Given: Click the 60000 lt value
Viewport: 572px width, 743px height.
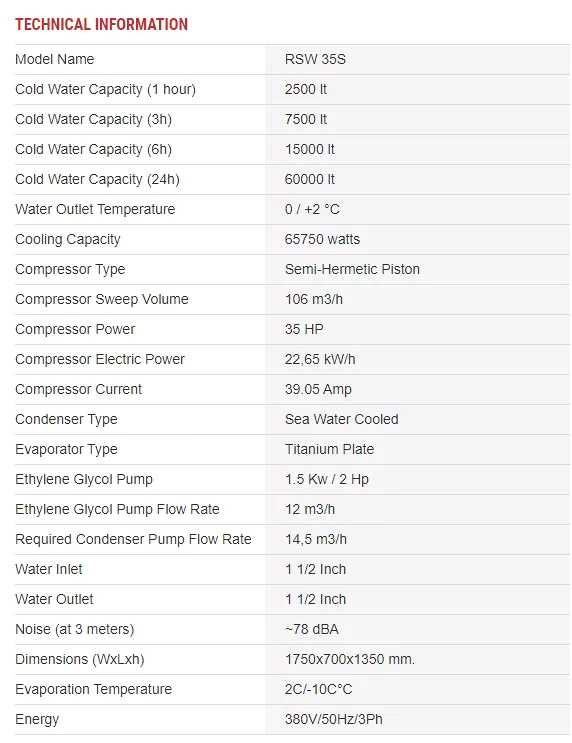Looking at the screenshot, I should [x=309, y=179].
